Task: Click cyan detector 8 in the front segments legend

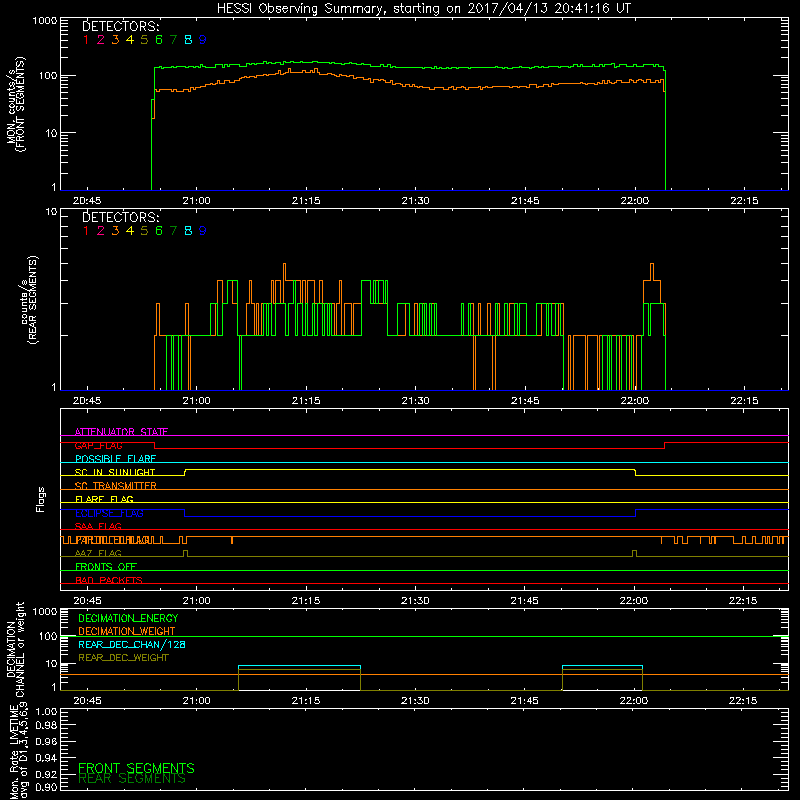Action: pyautogui.click(x=188, y=40)
